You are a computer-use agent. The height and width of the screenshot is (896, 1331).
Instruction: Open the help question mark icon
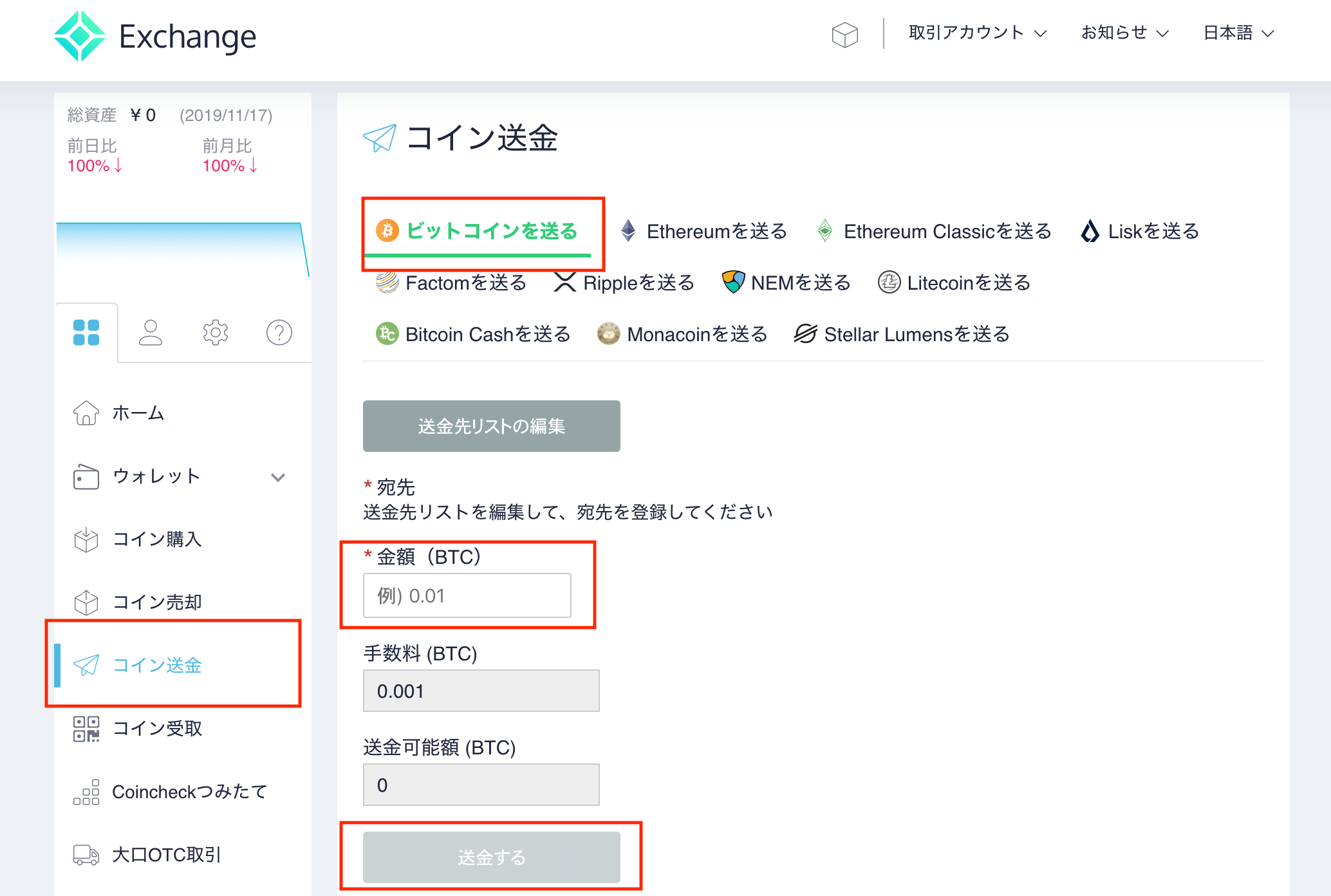point(279,333)
